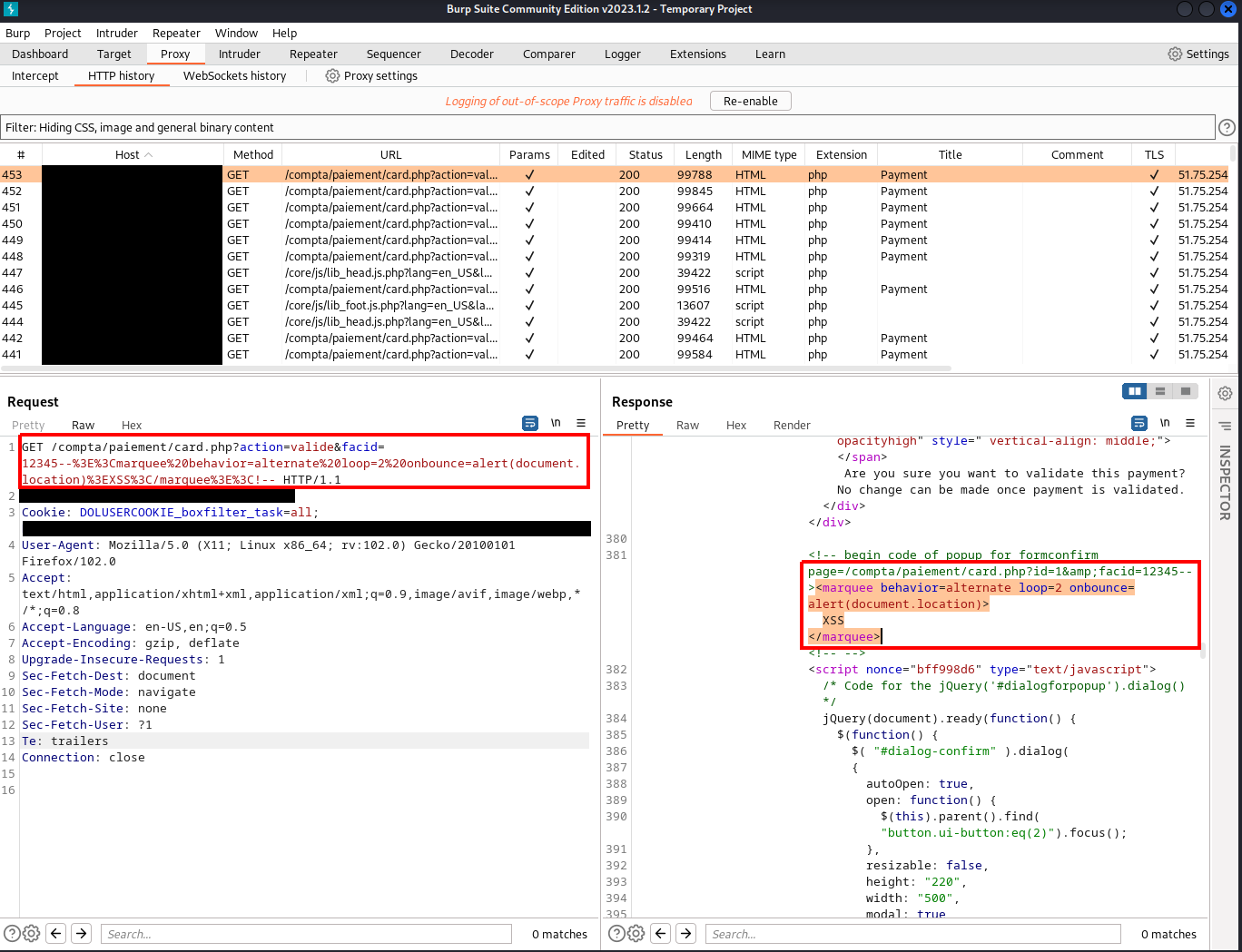The image size is (1242, 952).
Task: Select the Raw view in Request panel
Action: pos(83,425)
